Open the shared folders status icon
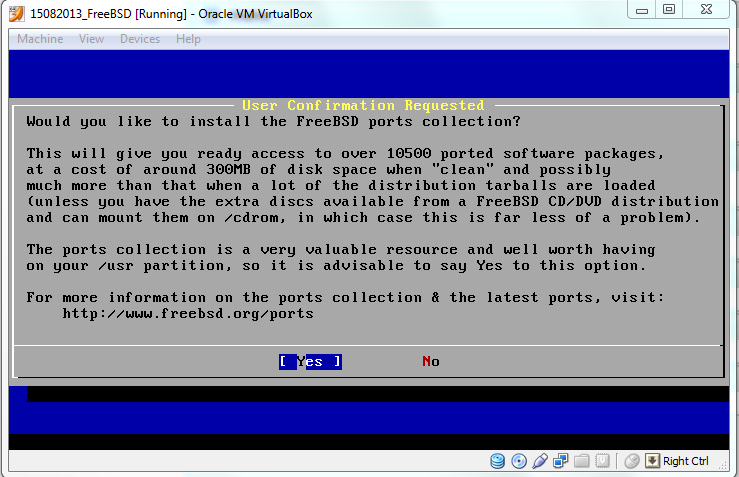Screen dimensions: 739x477 click(x=581, y=461)
